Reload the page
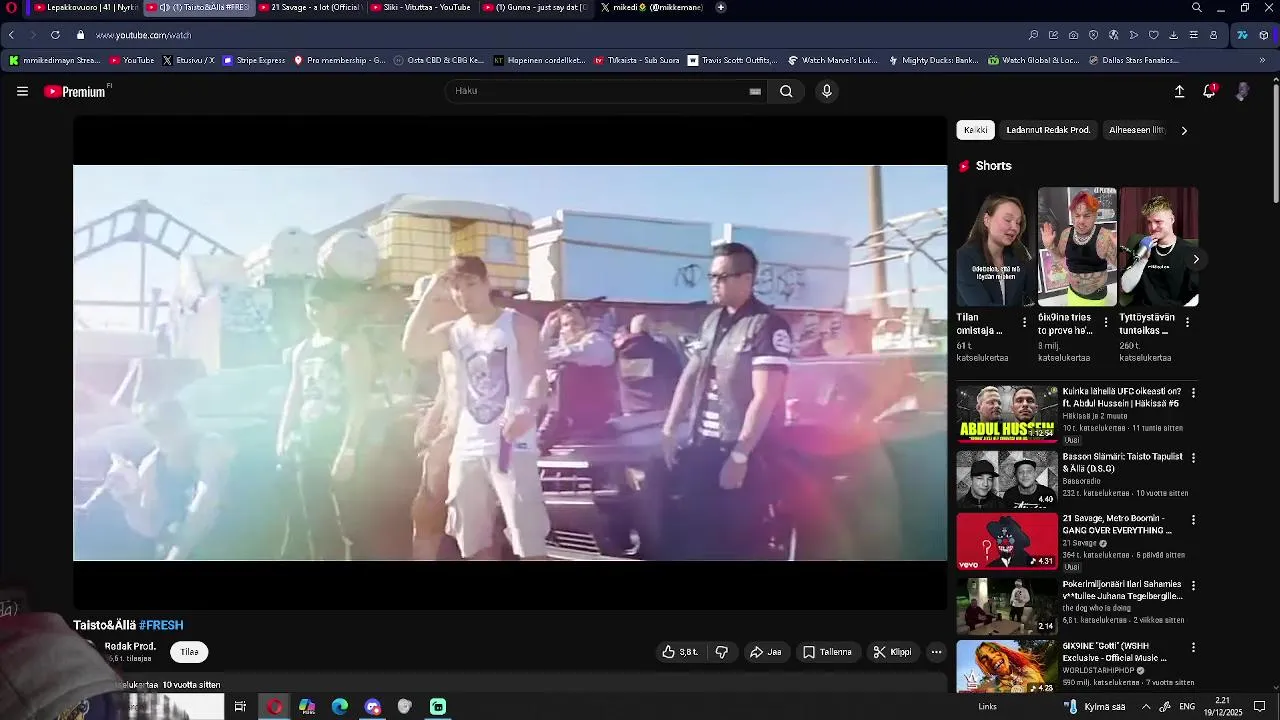1280x720 pixels. (x=55, y=35)
